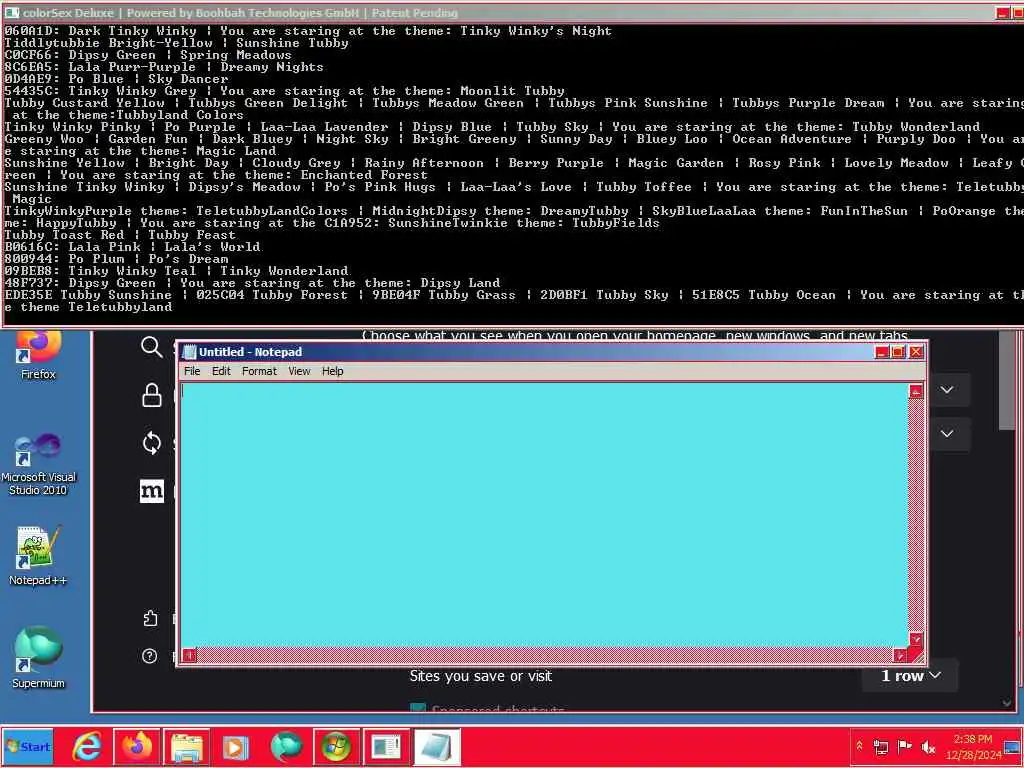The height and width of the screenshot is (768, 1024).
Task: Expand the top chevron dropdown beside Notepad in Firefox
Action: [947, 390]
